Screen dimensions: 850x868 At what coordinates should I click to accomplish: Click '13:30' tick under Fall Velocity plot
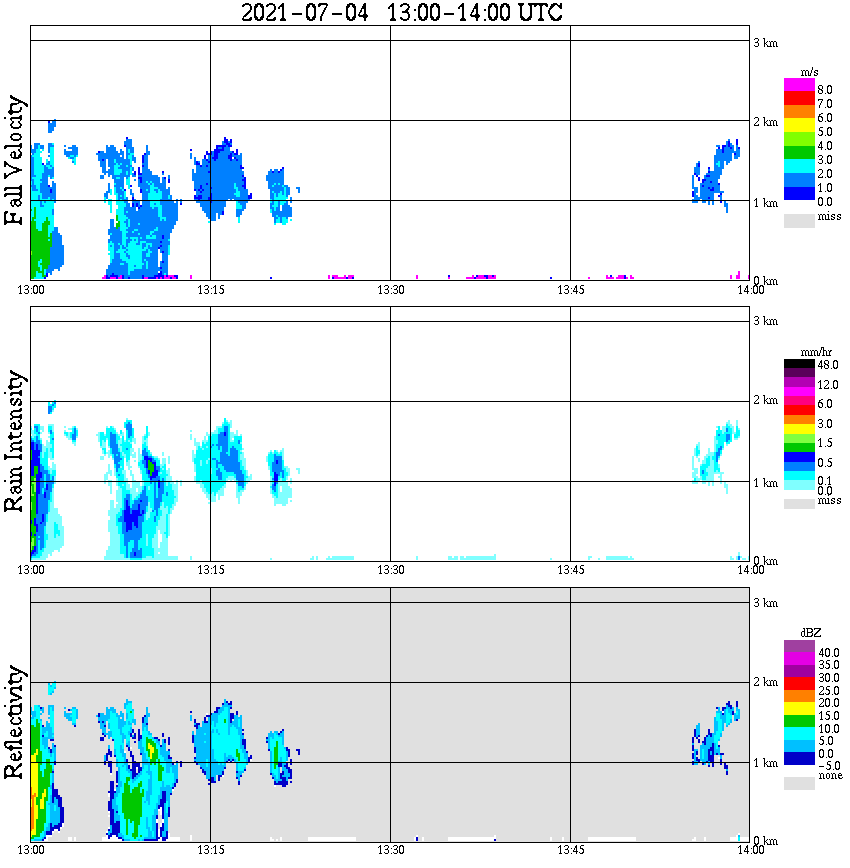pyautogui.click(x=391, y=290)
